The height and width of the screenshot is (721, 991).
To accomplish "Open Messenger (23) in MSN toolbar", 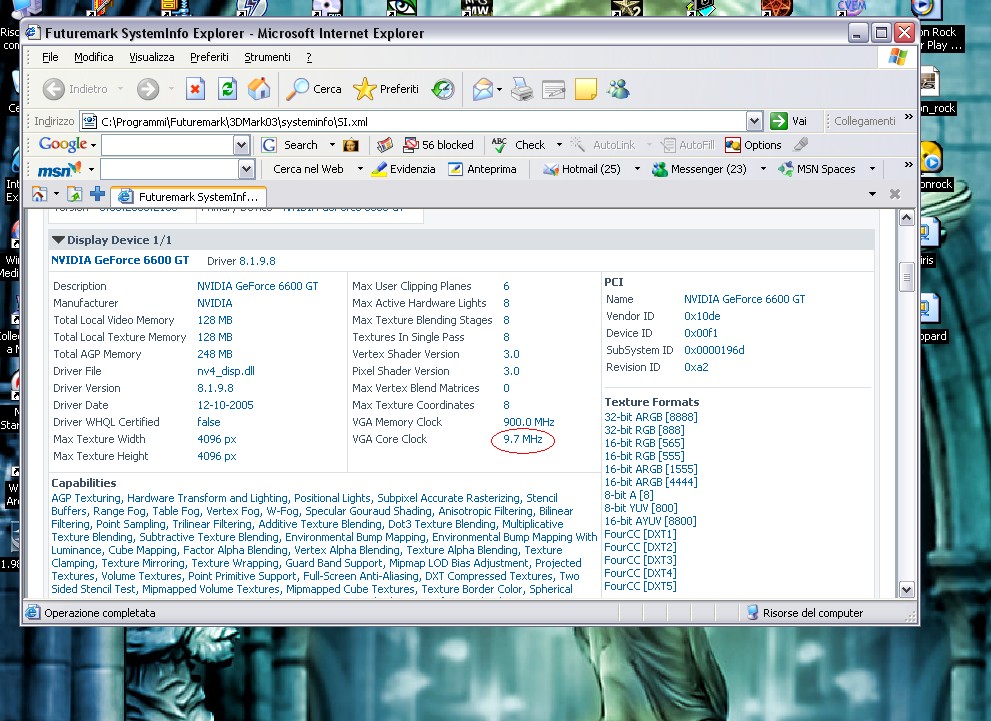I will [x=700, y=169].
